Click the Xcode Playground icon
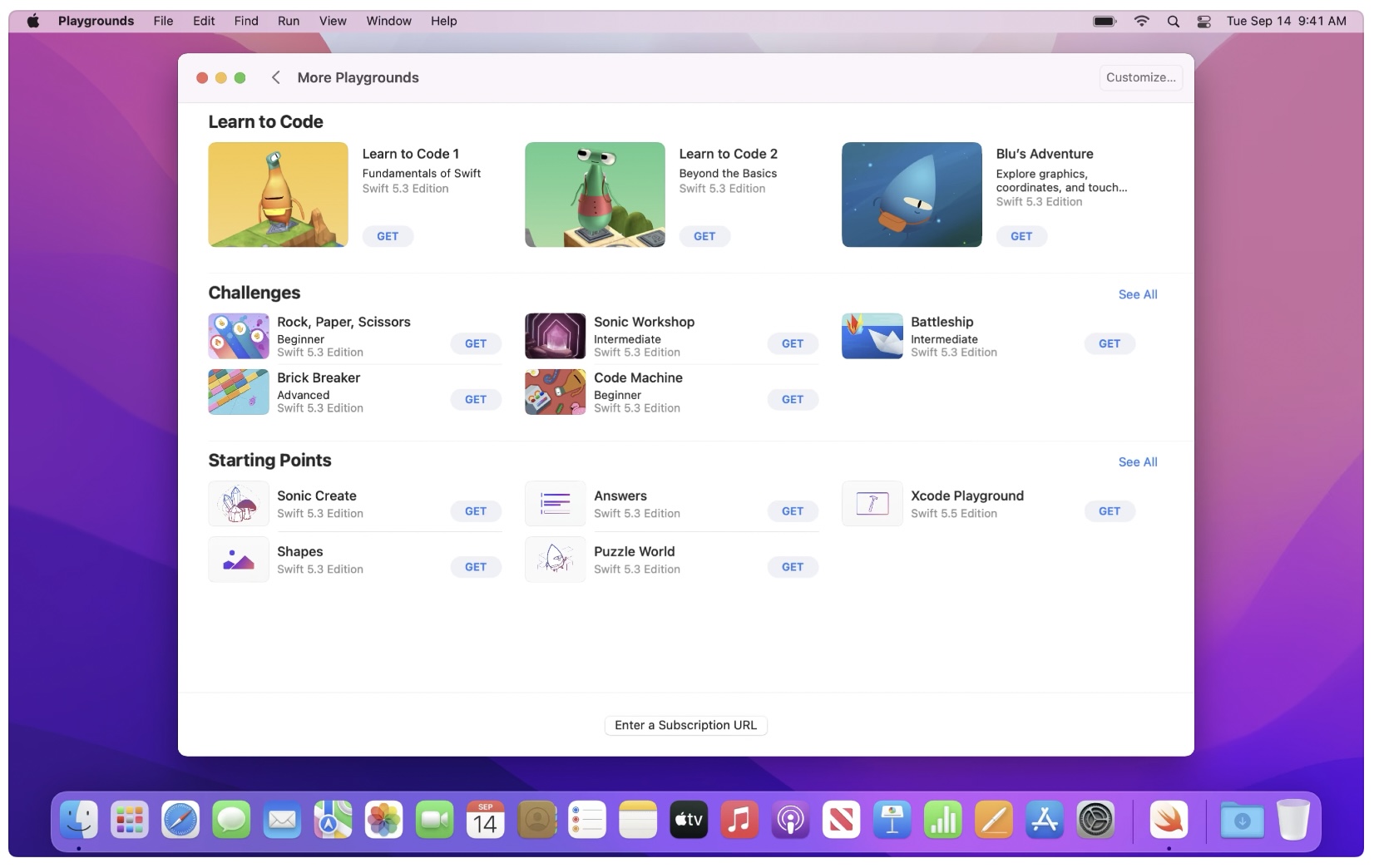 (x=872, y=503)
